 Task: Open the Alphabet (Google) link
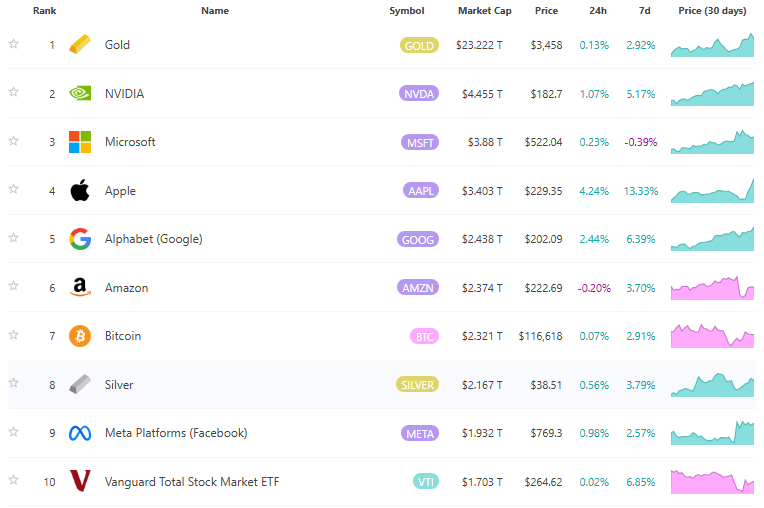(x=153, y=239)
